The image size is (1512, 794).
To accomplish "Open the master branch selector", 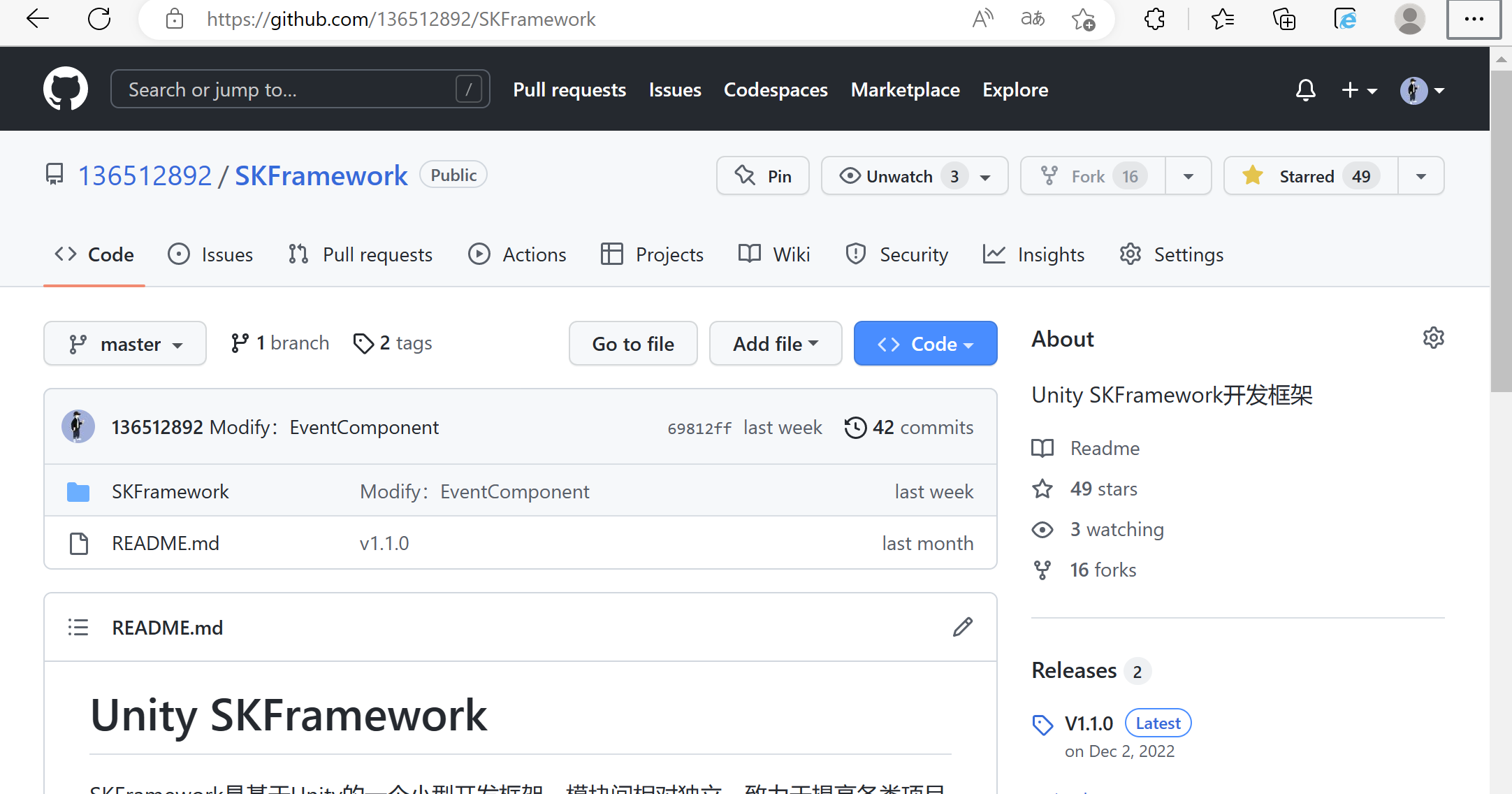I will click(x=124, y=343).
